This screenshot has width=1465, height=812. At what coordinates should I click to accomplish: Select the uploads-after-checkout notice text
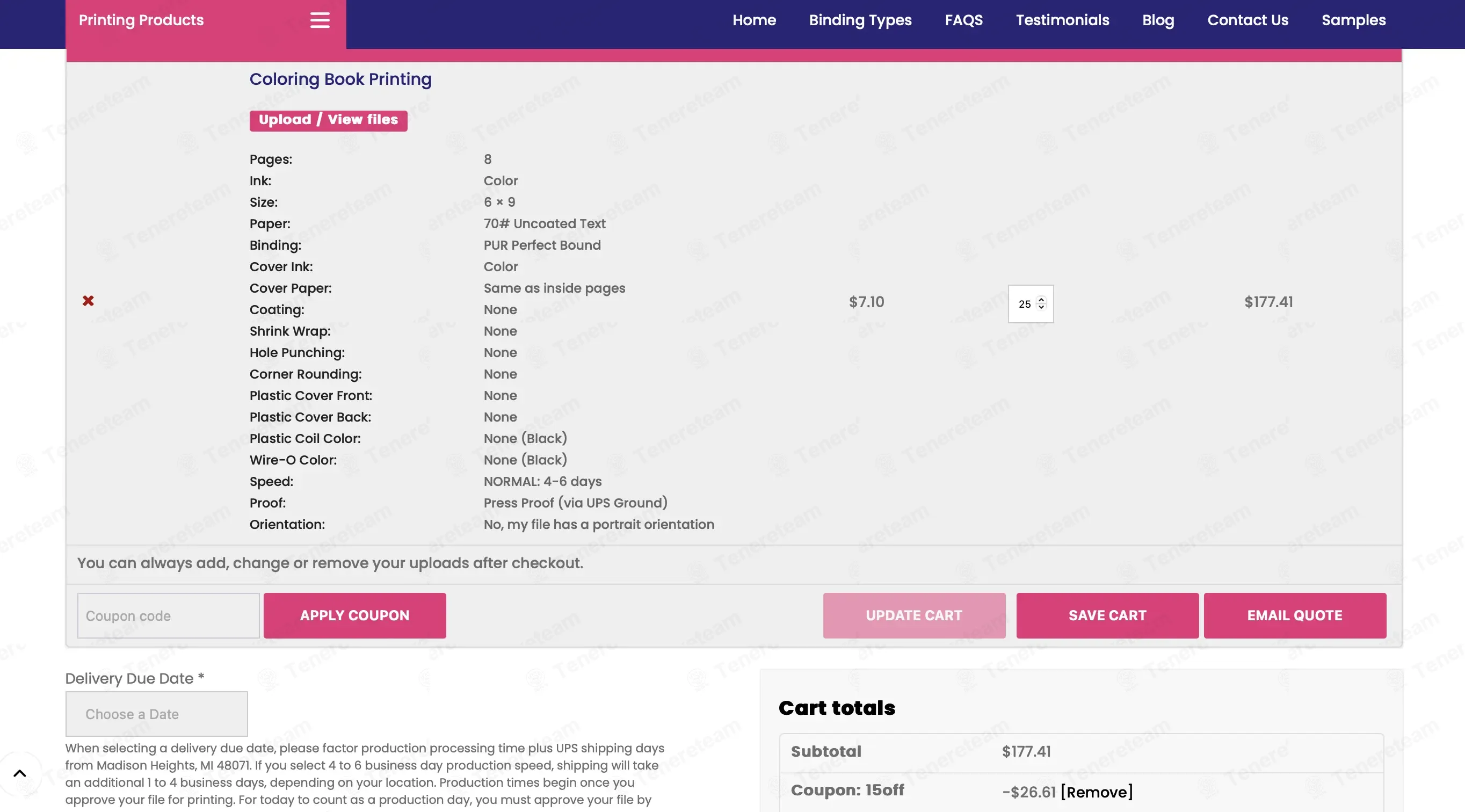point(330,563)
